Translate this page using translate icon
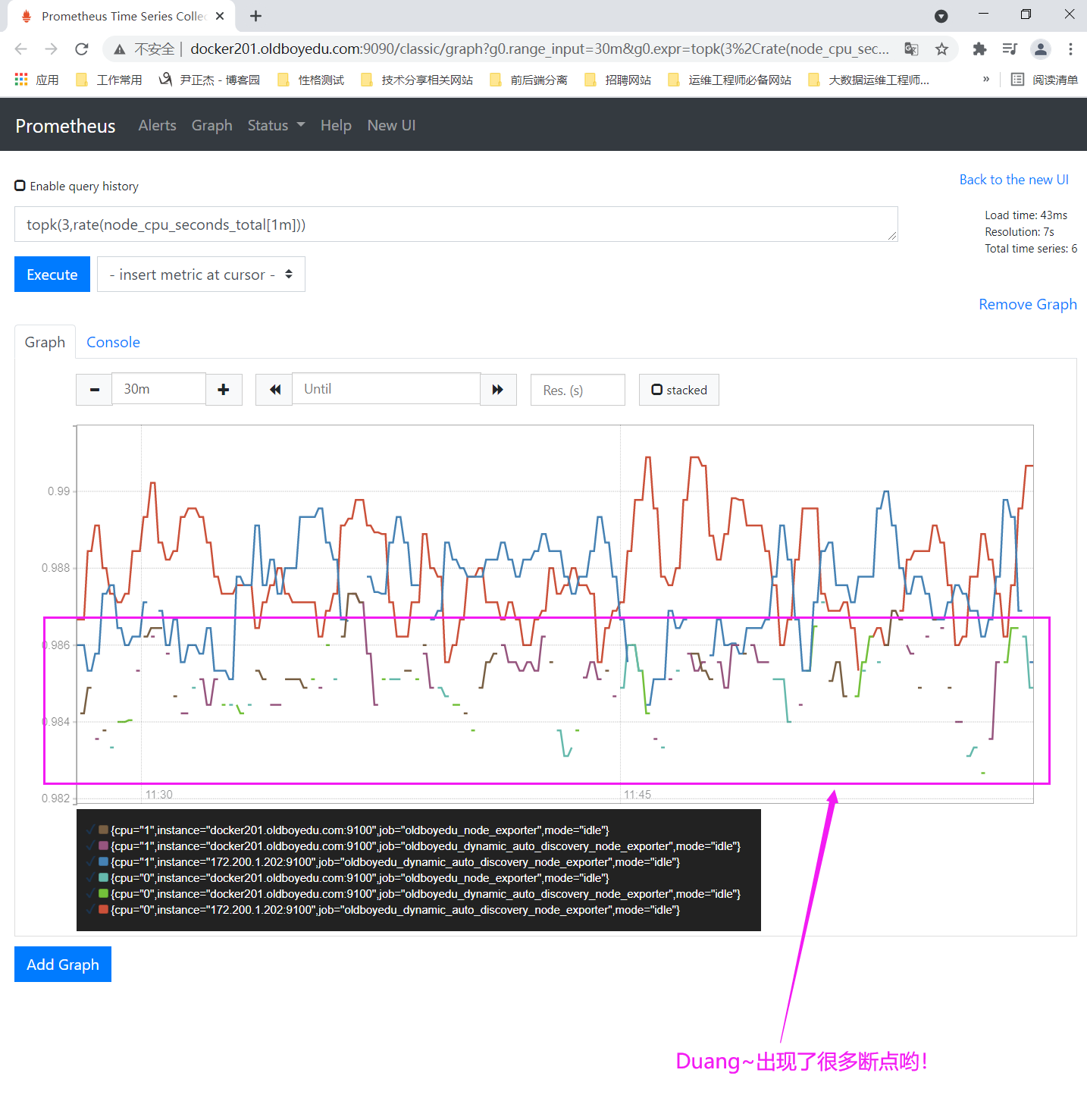This screenshot has width=1087, height=1120. click(911, 49)
